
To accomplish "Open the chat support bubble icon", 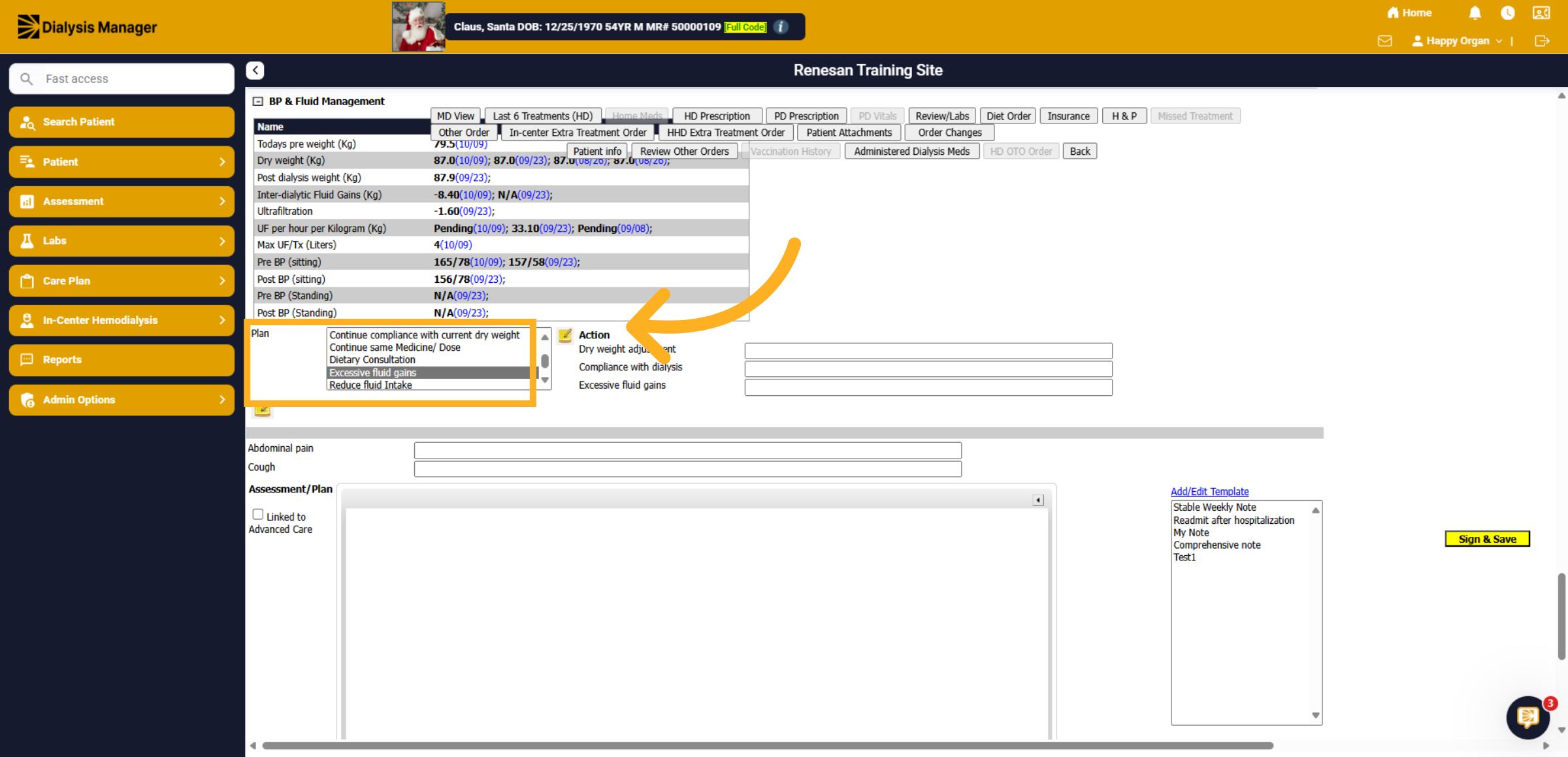I will point(1527,717).
